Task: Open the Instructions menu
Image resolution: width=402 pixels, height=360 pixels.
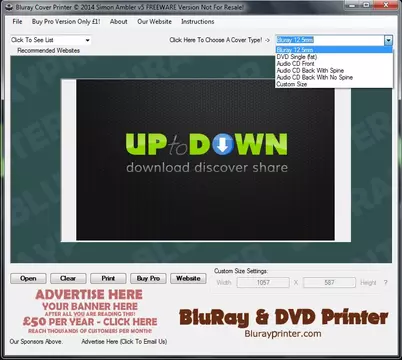Action: [x=198, y=22]
